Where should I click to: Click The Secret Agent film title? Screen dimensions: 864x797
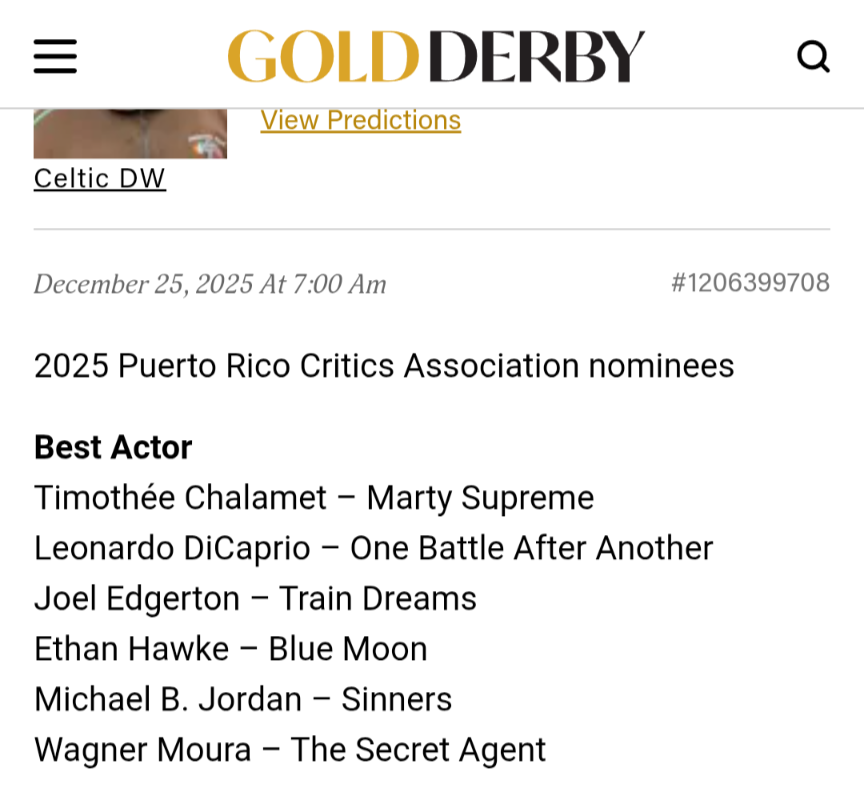[x=418, y=750]
